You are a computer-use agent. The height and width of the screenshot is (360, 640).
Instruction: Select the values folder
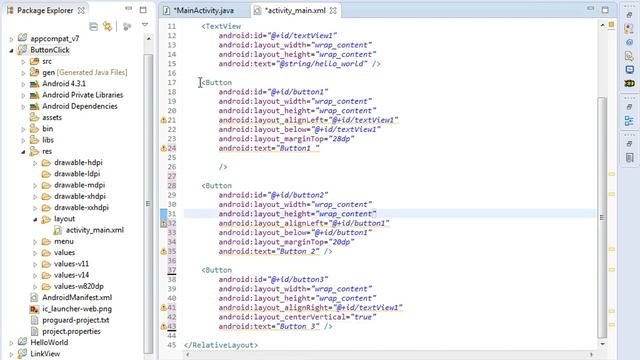(58, 253)
